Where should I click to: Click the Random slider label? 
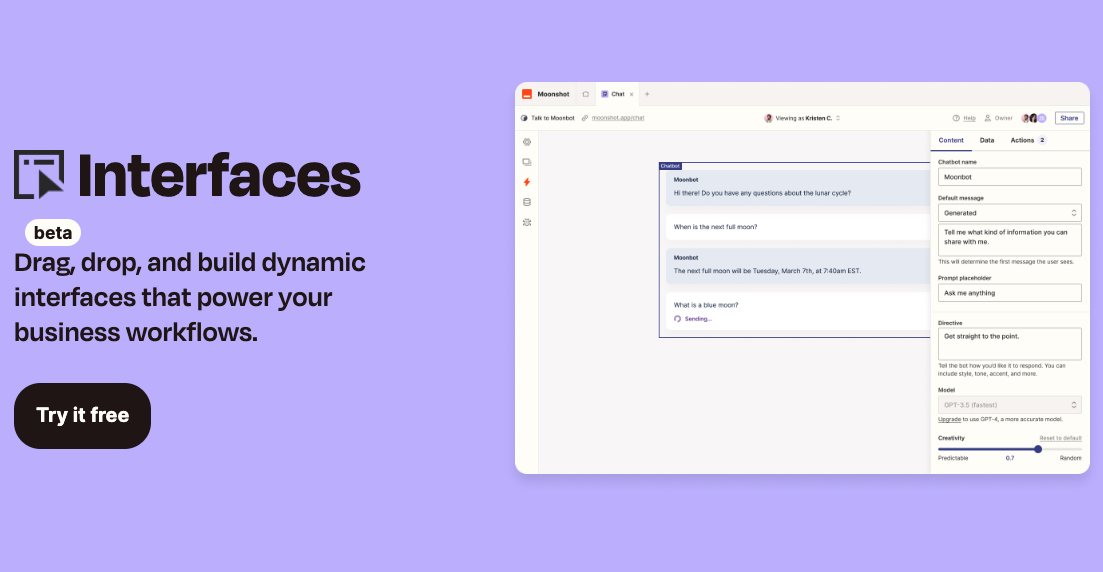(1071, 458)
